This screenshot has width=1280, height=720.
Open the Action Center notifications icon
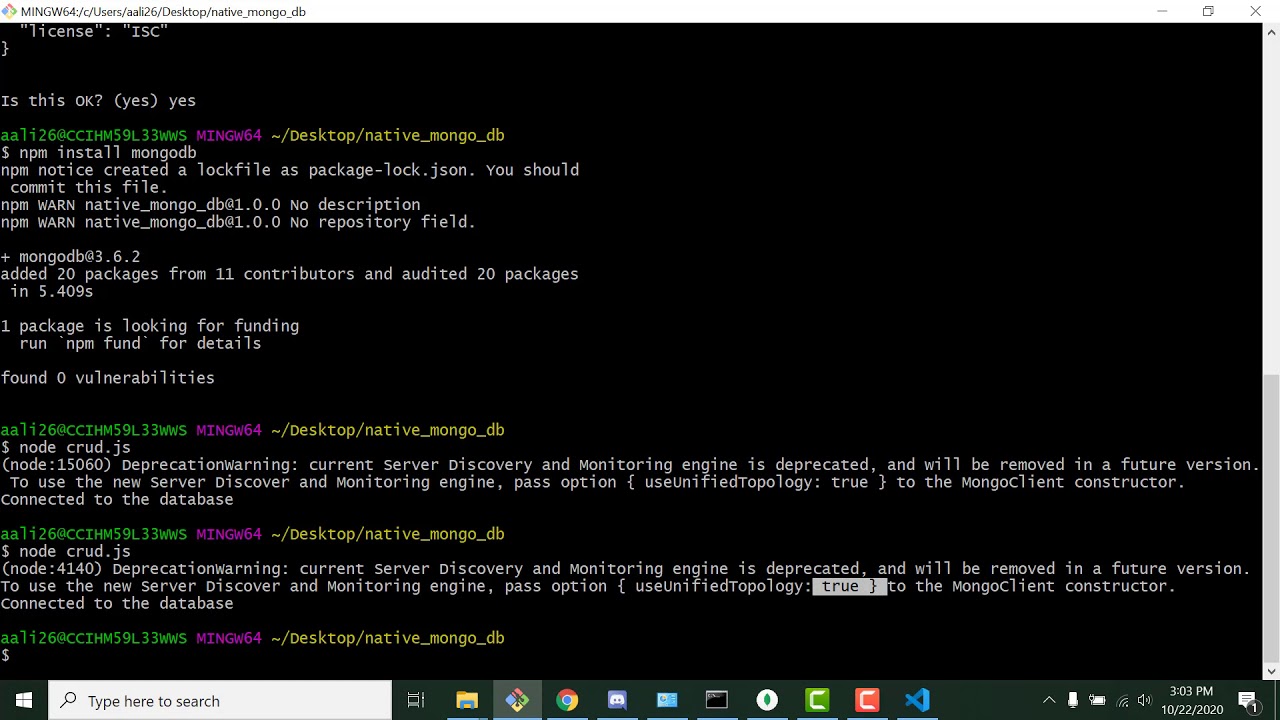tap(1248, 700)
